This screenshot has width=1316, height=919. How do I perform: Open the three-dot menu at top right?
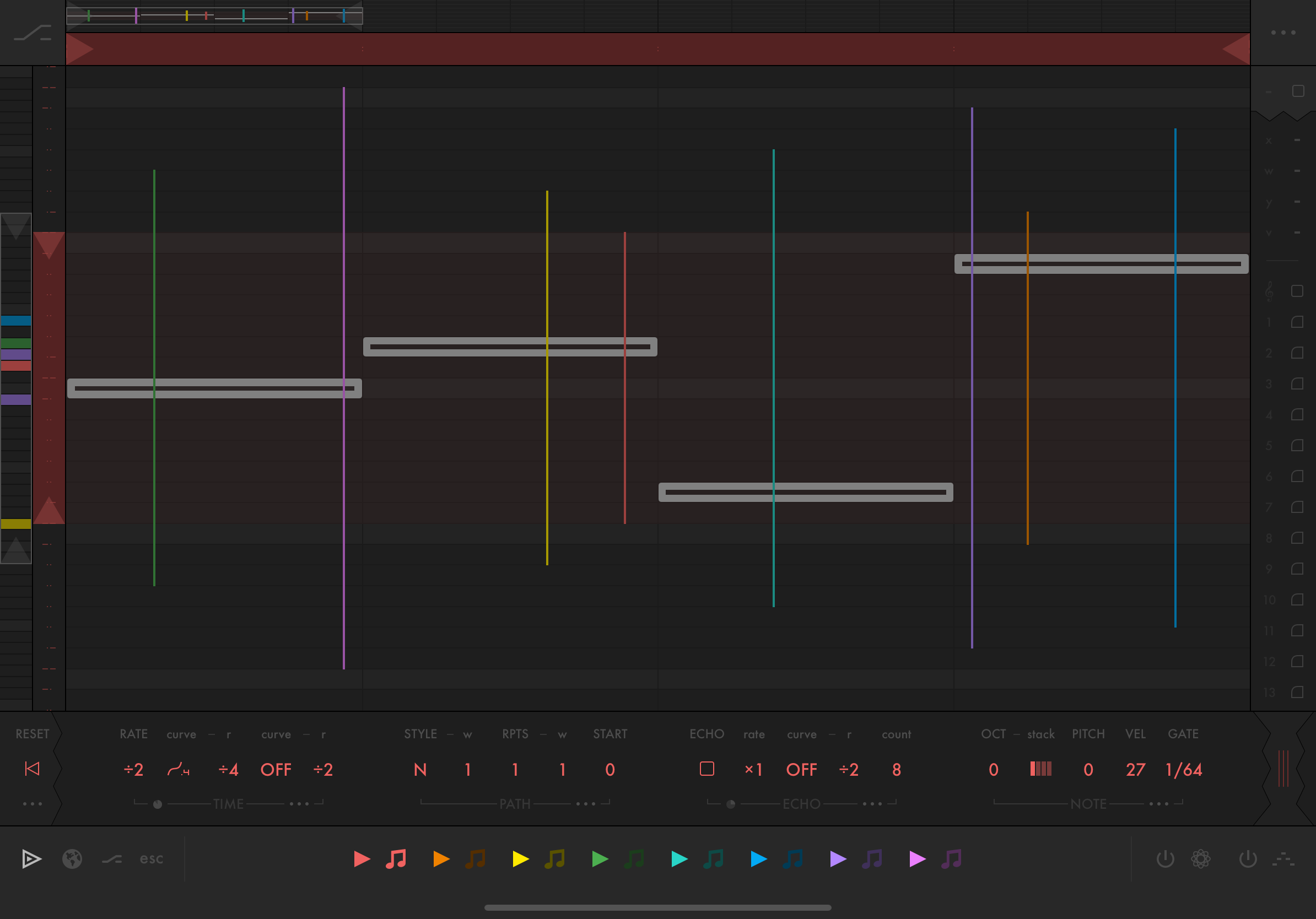tap(1283, 33)
